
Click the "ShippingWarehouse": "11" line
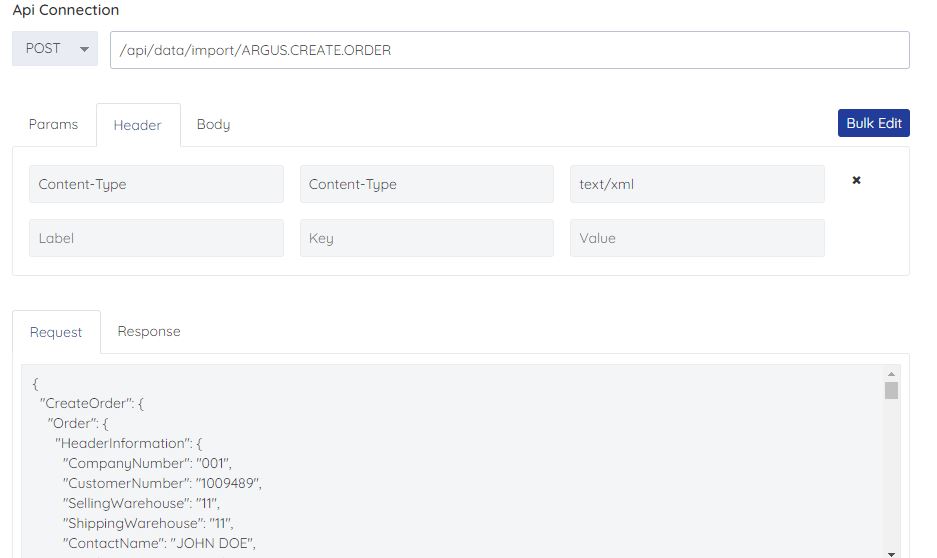(x=148, y=523)
